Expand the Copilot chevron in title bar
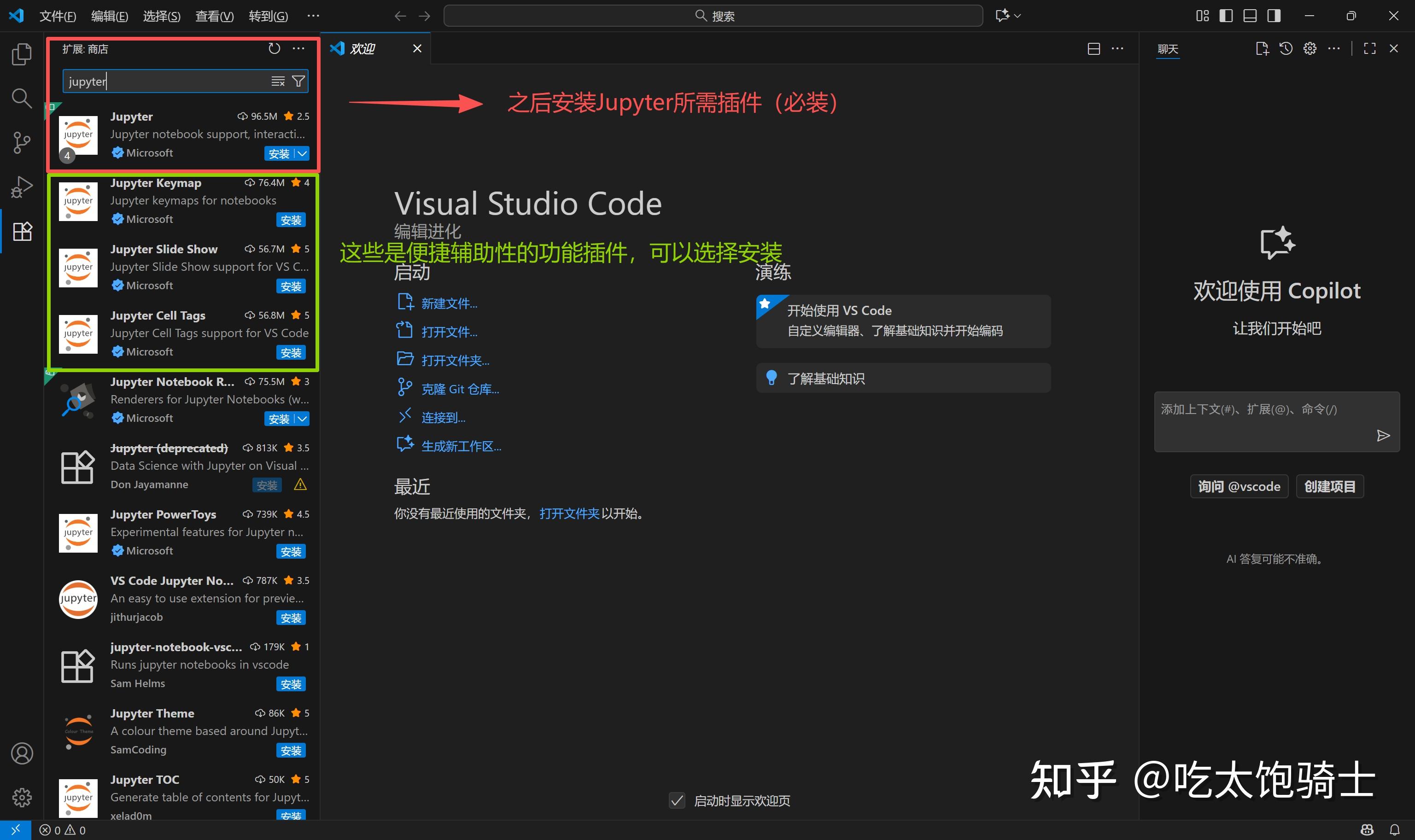1415x840 pixels. (x=1017, y=15)
